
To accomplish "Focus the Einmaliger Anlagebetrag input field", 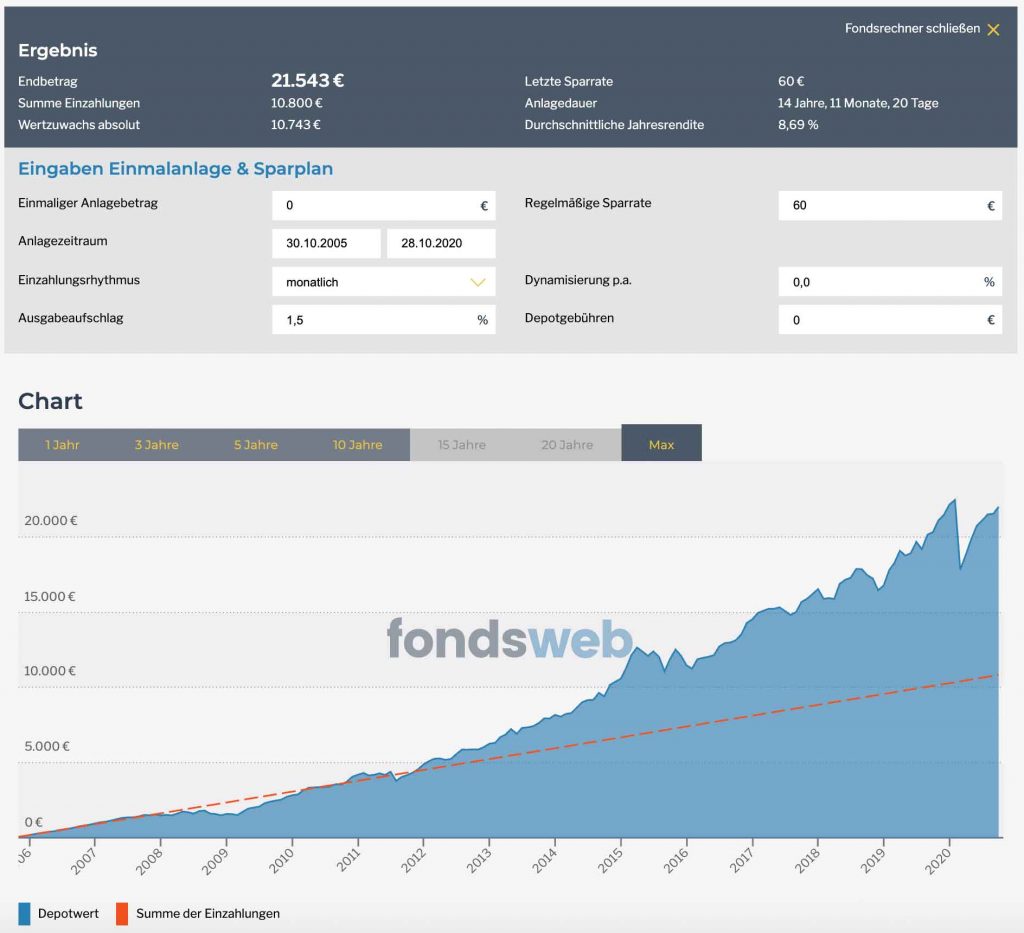I will (383, 206).
